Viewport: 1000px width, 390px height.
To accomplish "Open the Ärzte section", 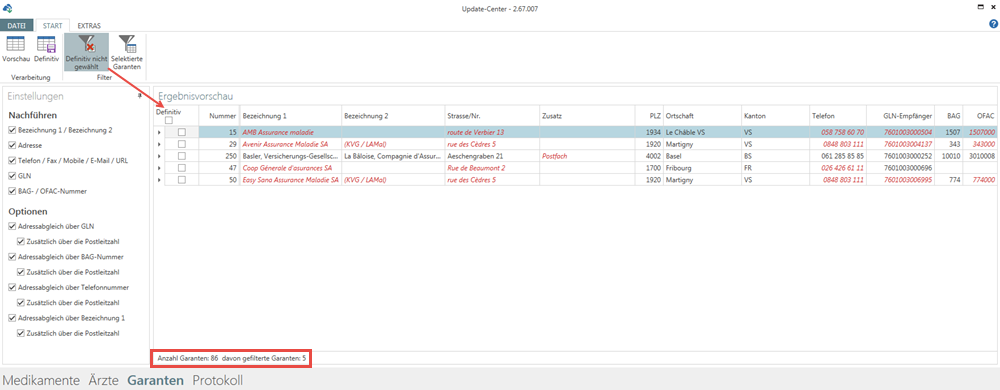I will tap(103, 380).
